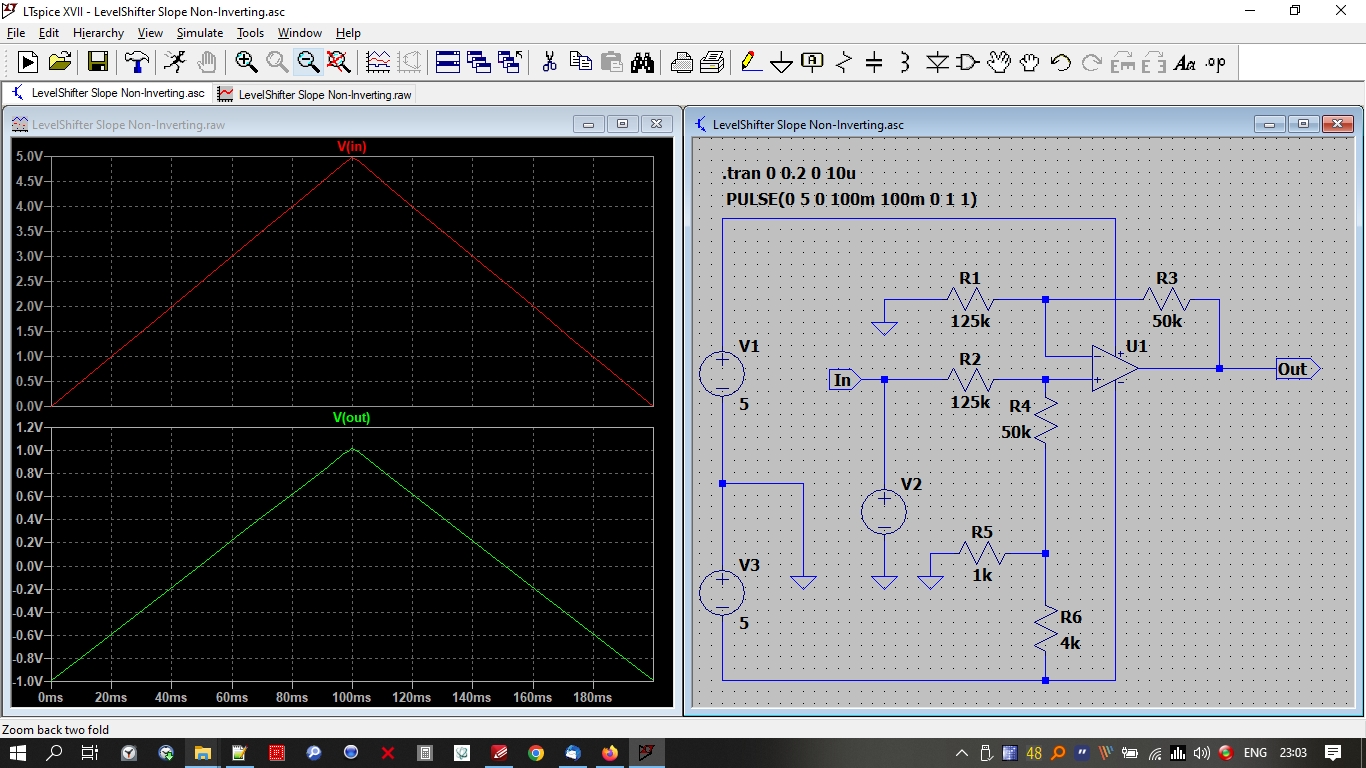This screenshot has width=1366, height=768.
Task: Open the Windows Start menu
Action: click(x=18, y=752)
